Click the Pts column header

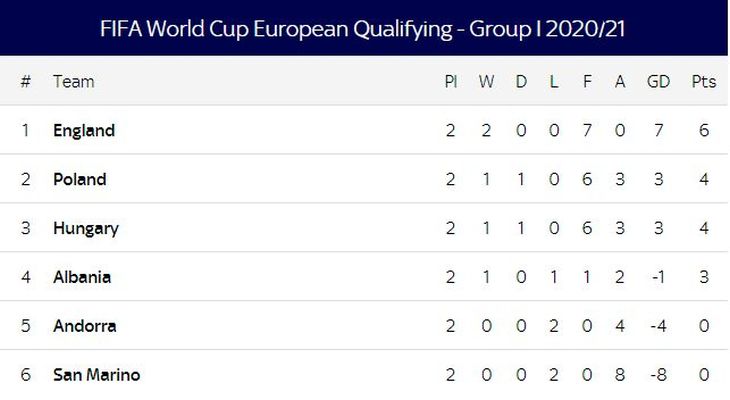tap(704, 81)
